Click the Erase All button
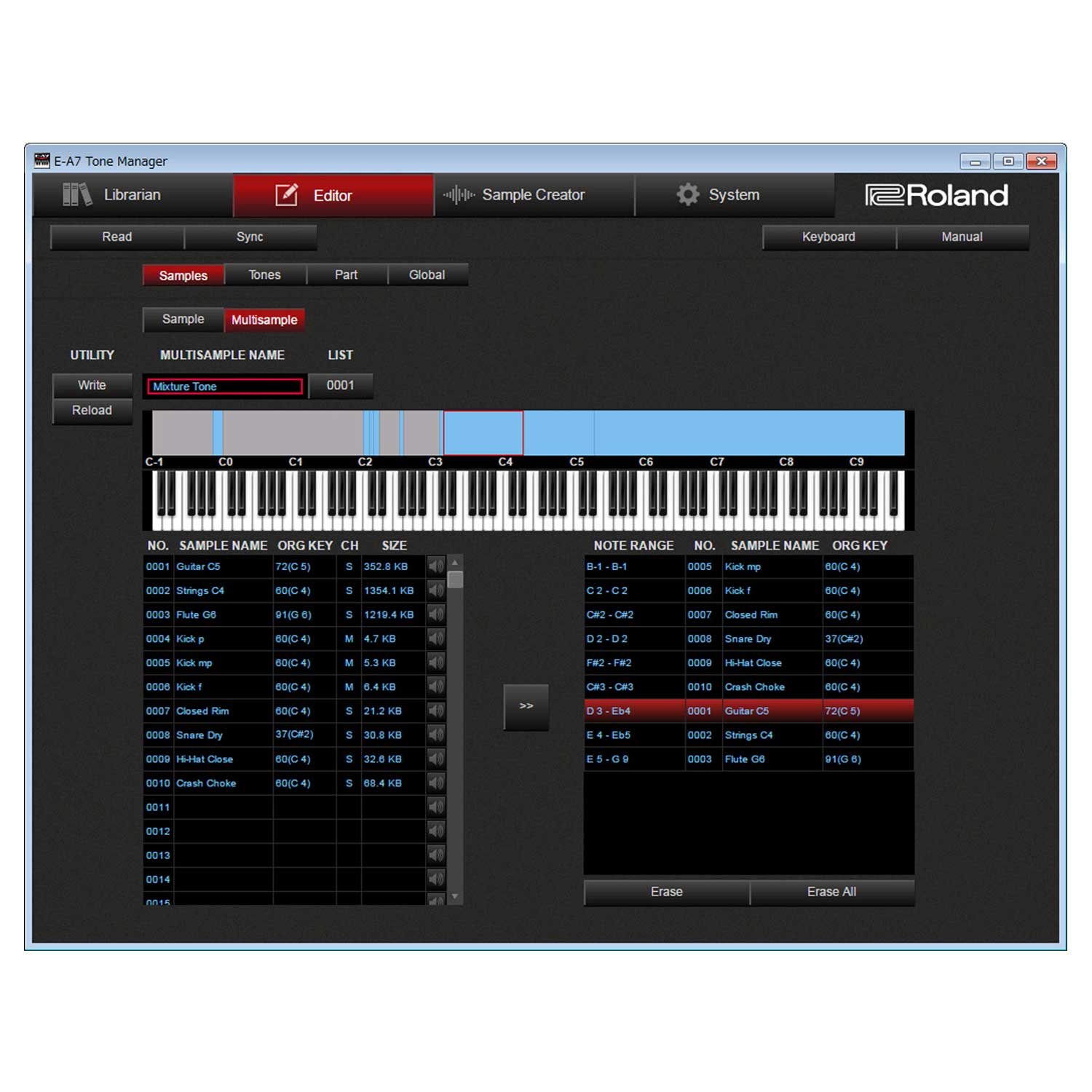The width and height of the screenshot is (1092, 1092). [x=832, y=893]
